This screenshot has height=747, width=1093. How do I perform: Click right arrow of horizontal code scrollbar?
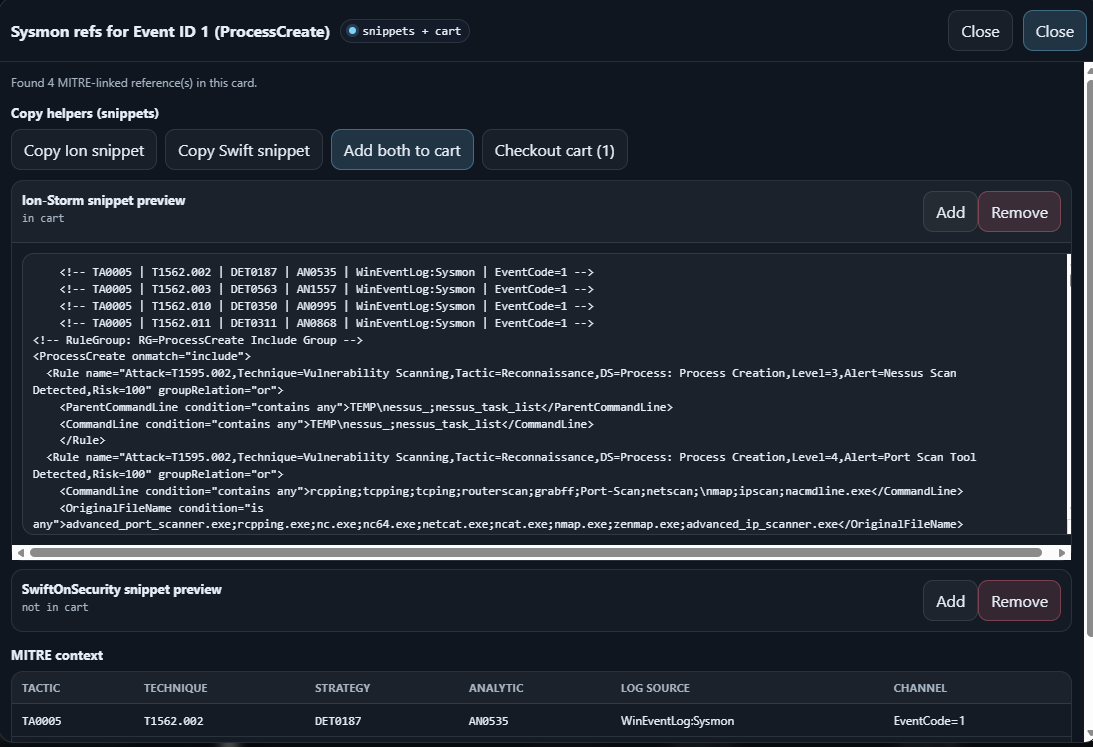coord(1062,552)
